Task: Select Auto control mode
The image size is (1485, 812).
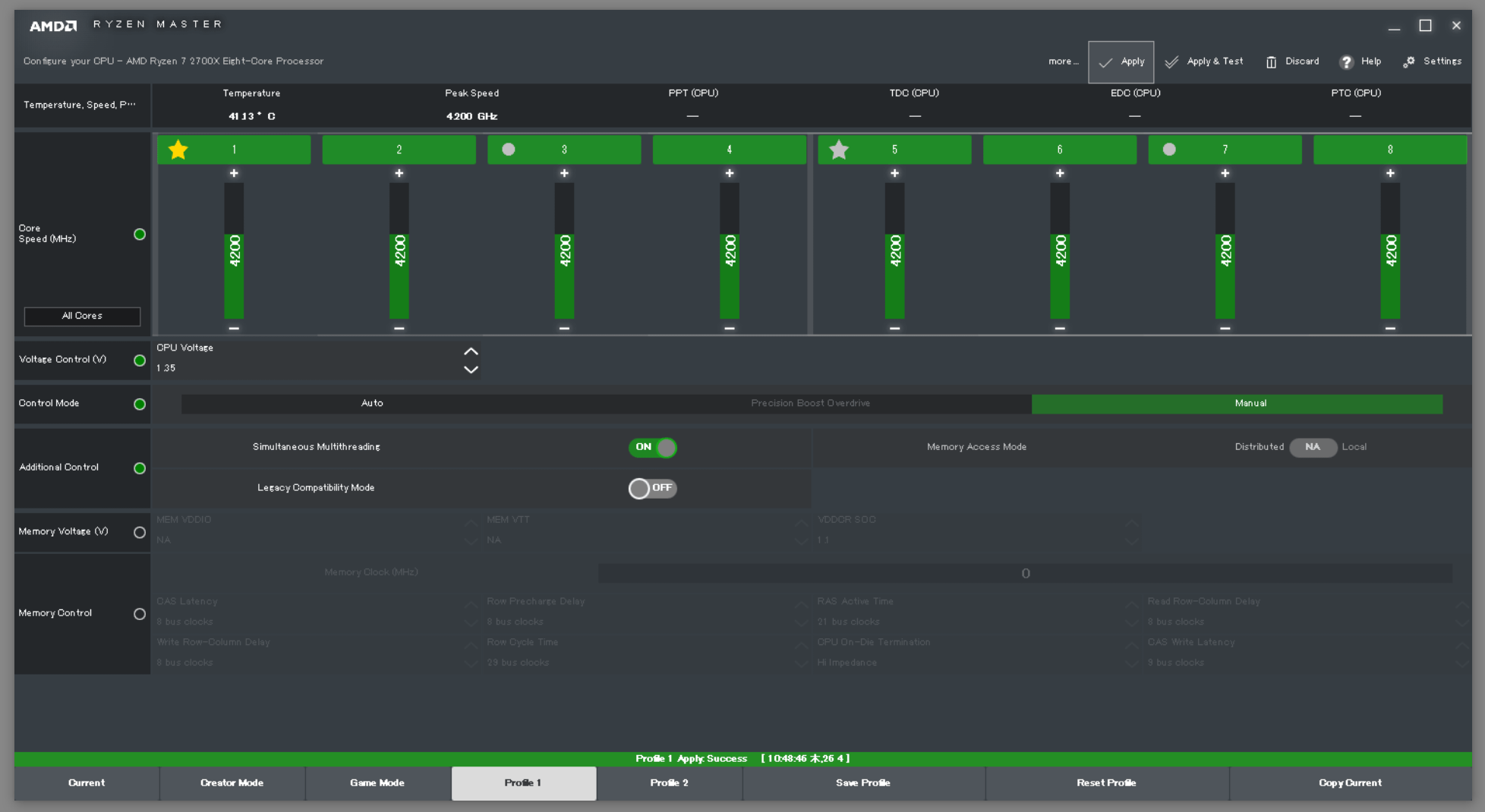Action: [x=372, y=404]
